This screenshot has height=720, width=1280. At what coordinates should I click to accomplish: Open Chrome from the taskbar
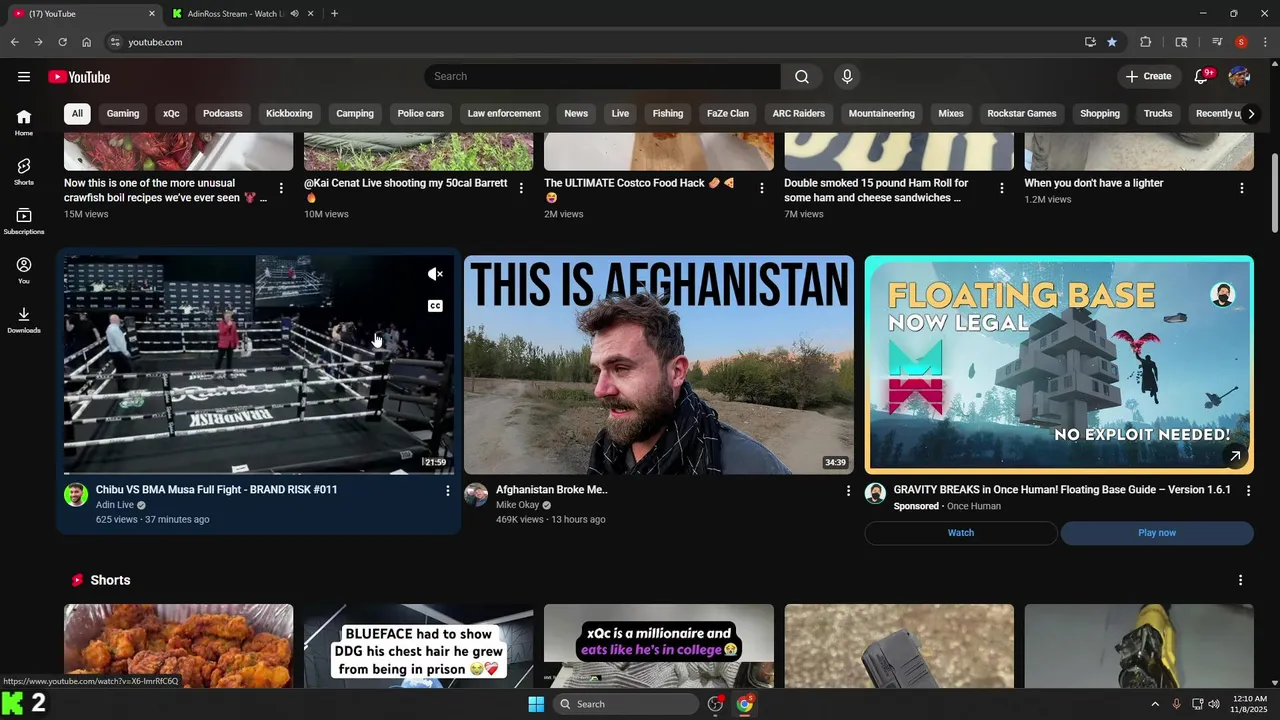pos(745,704)
